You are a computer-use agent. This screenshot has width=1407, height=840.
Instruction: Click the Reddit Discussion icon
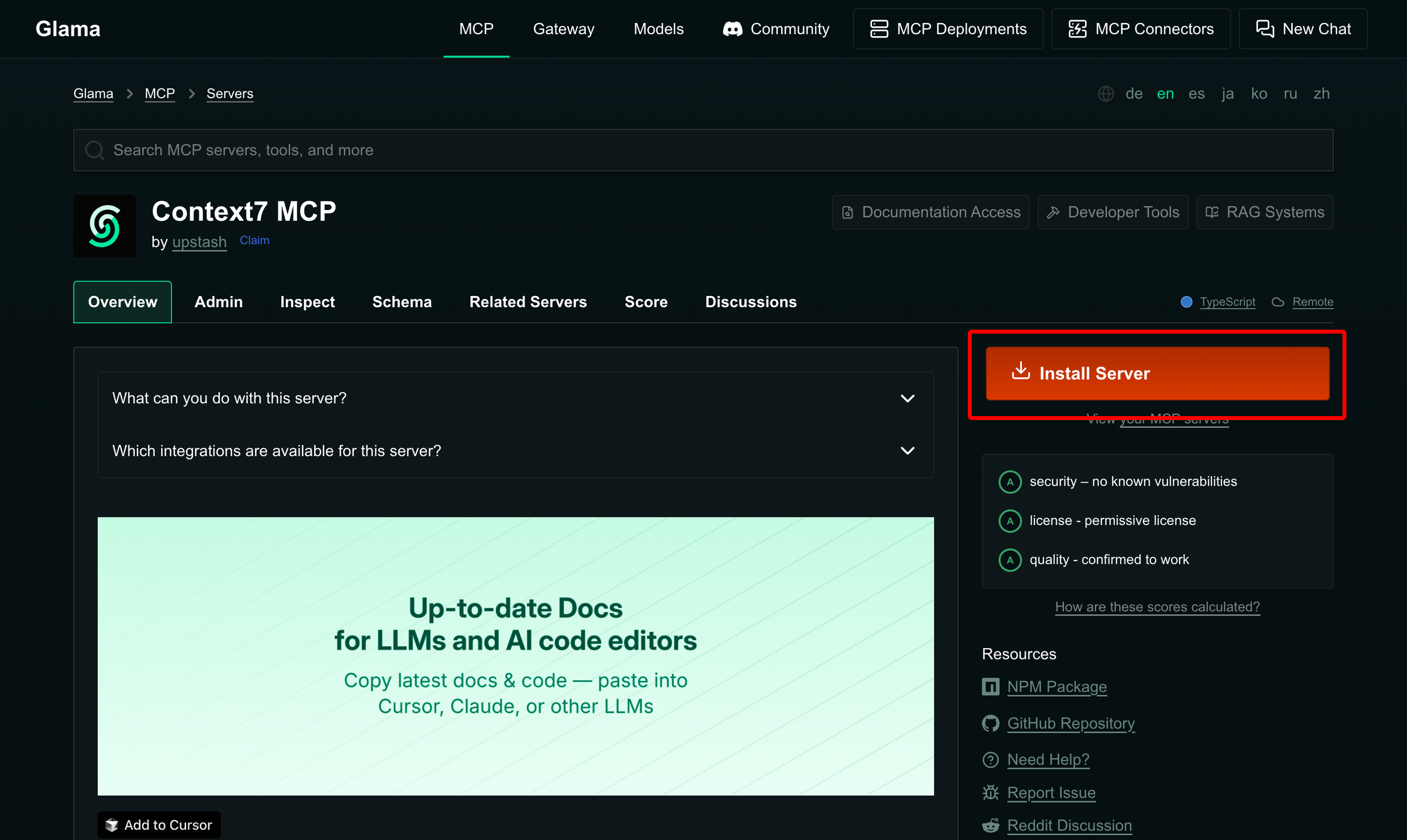(990, 825)
